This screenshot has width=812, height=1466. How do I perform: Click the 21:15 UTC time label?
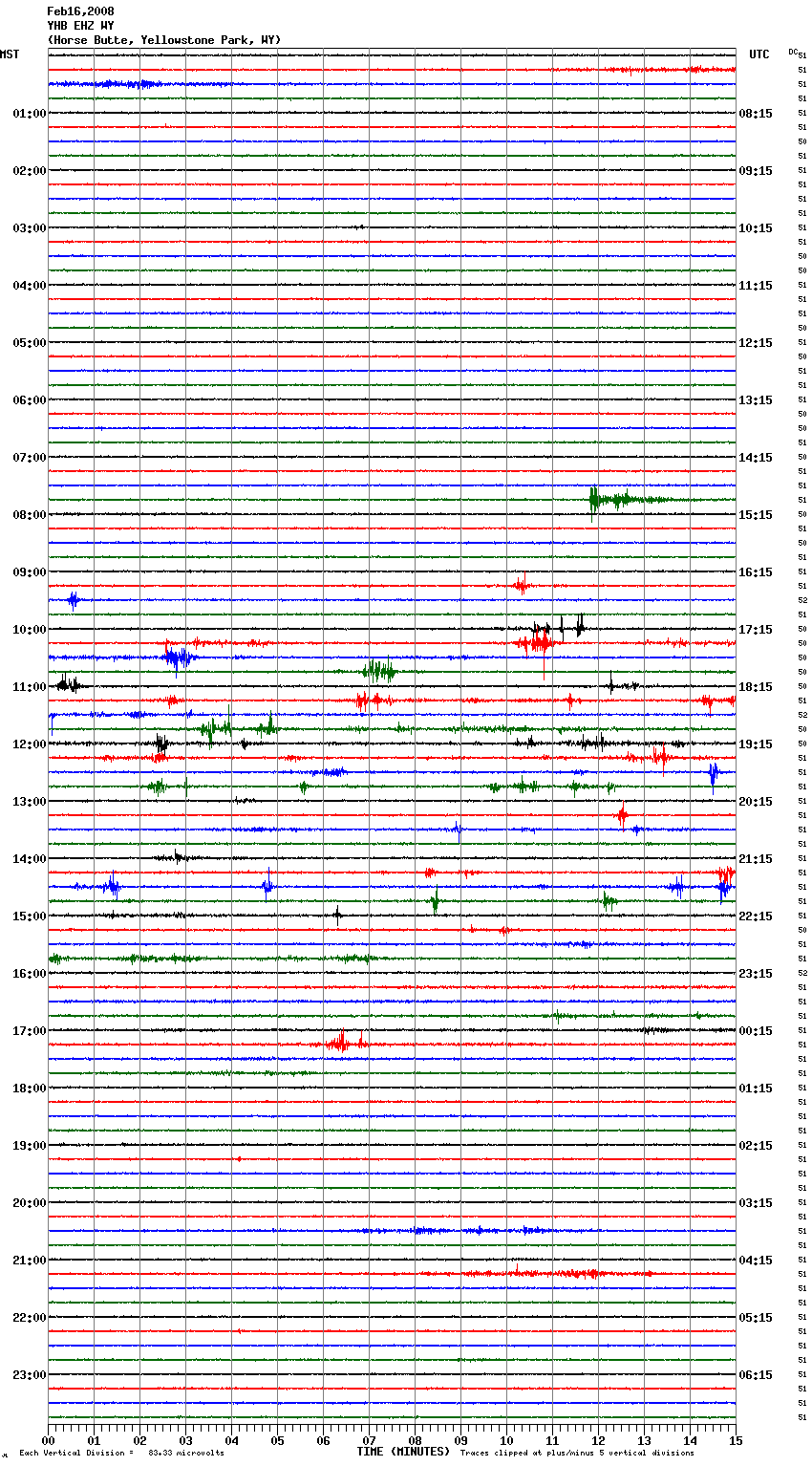point(756,859)
